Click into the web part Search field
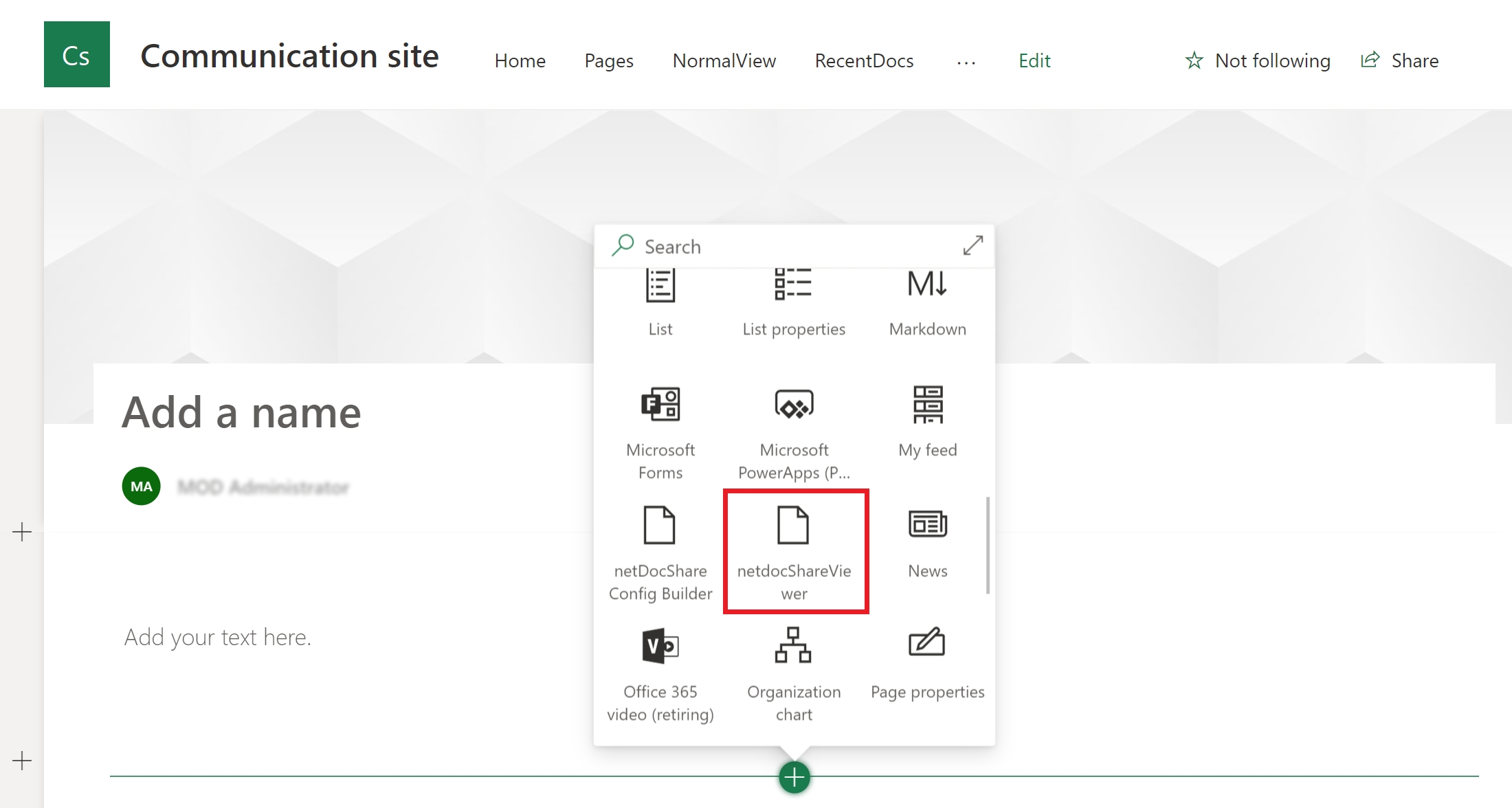Viewport: 1512px width, 808px height. (x=794, y=246)
